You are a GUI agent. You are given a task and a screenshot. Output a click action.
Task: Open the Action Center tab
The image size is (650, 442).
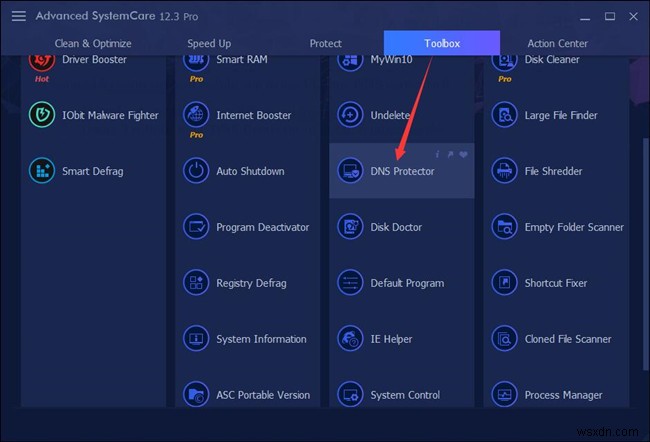[558, 43]
